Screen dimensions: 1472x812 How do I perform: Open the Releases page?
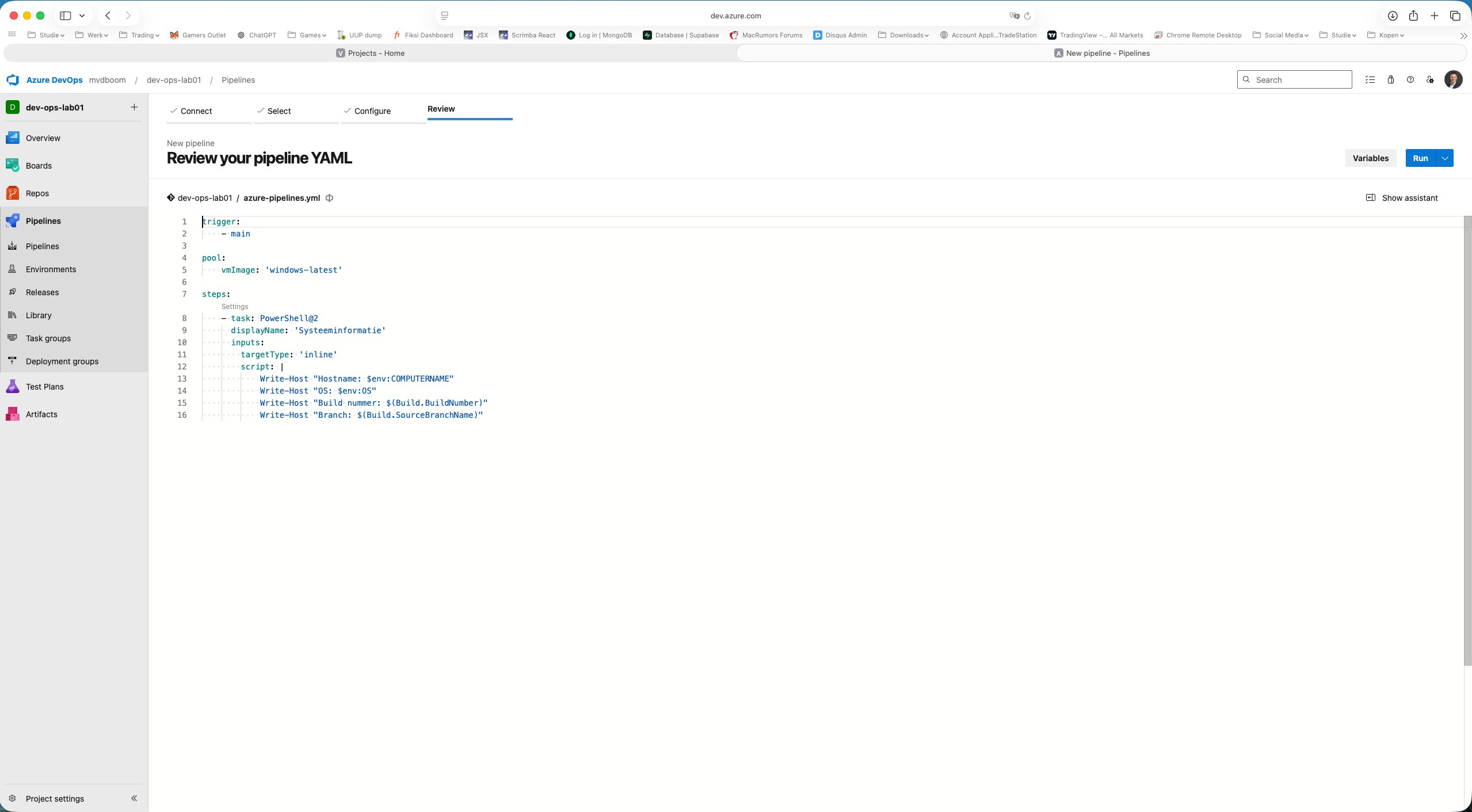click(x=41, y=292)
